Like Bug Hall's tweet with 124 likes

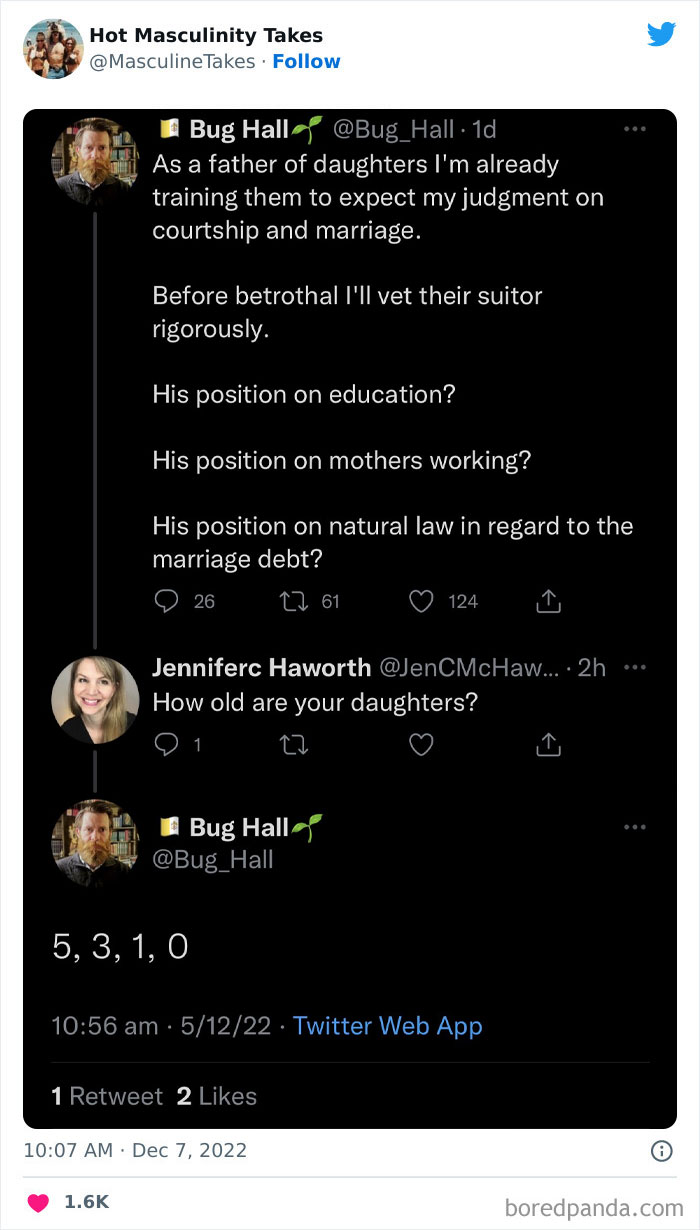(422, 601)
